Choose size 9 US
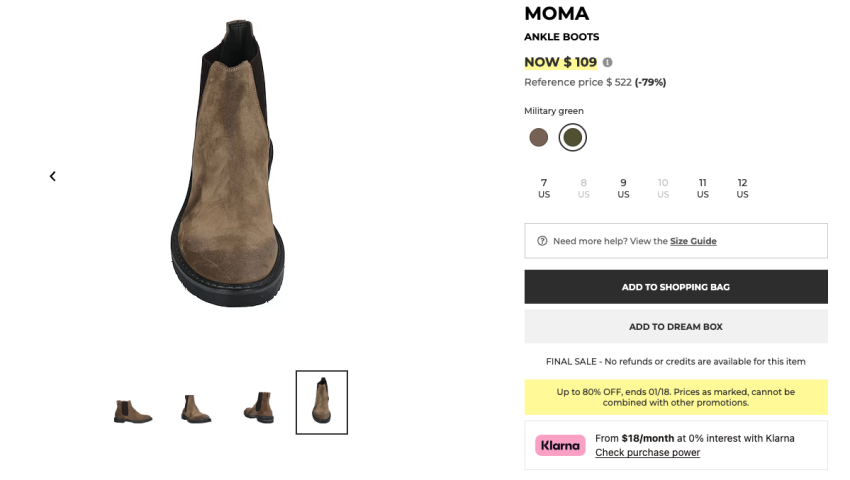This screenshot has height=480, width=850. click(x=623, y=188)
